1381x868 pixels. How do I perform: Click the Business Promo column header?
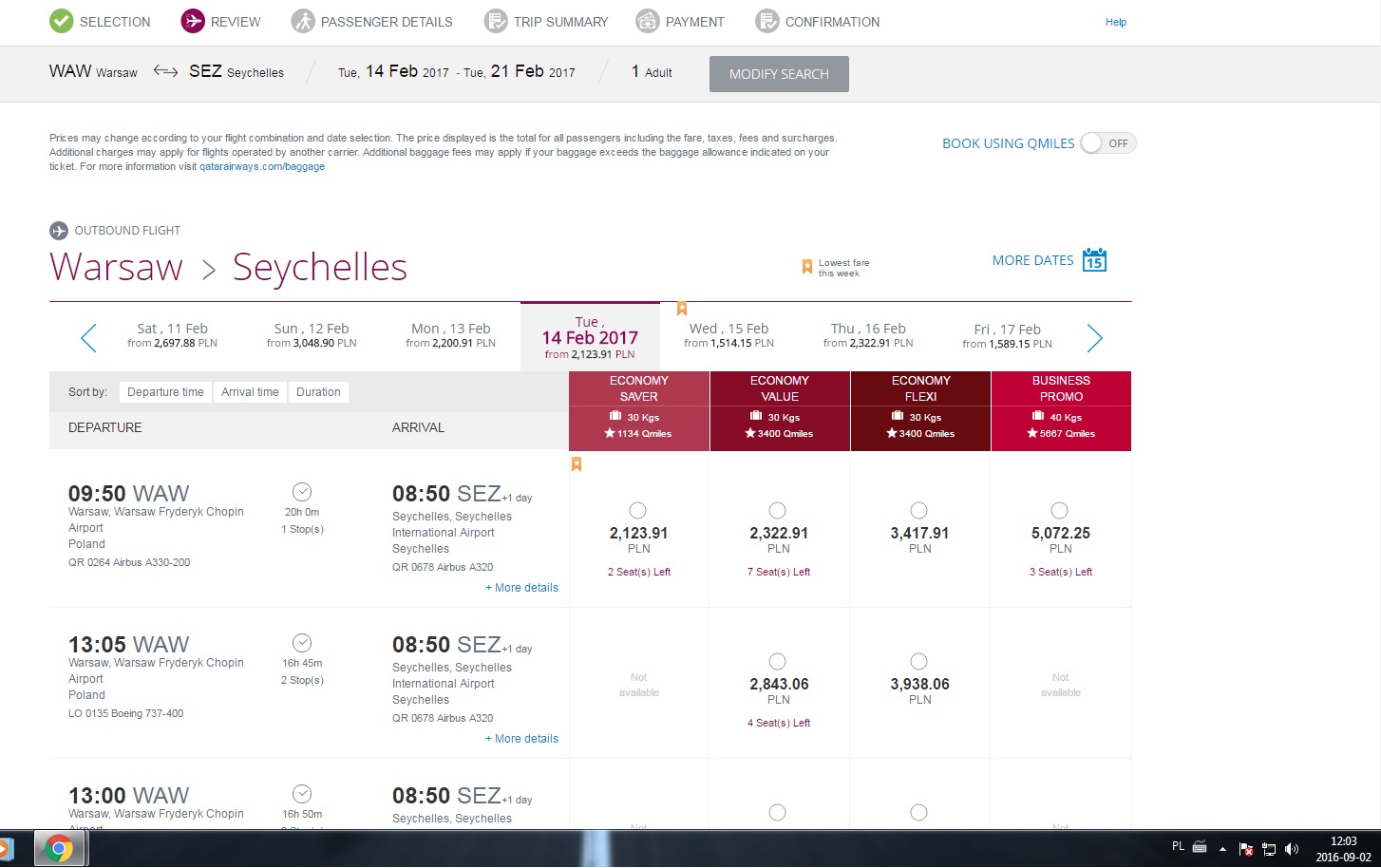pos(1061,410)
